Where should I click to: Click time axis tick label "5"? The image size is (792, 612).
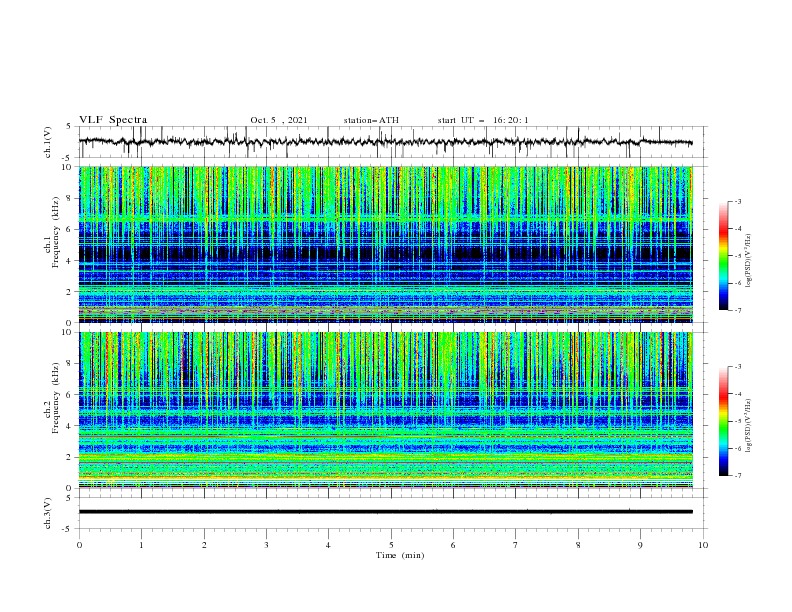coord(391,545)
